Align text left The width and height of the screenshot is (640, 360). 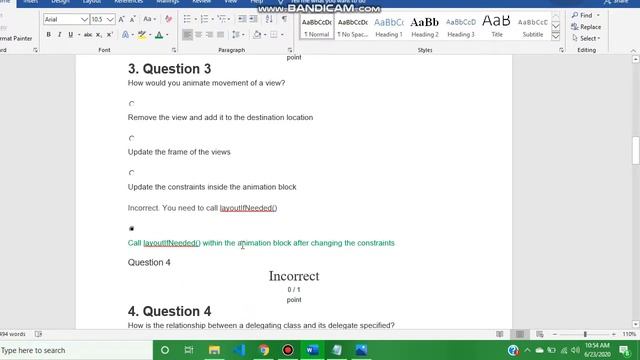pos(187,35)
